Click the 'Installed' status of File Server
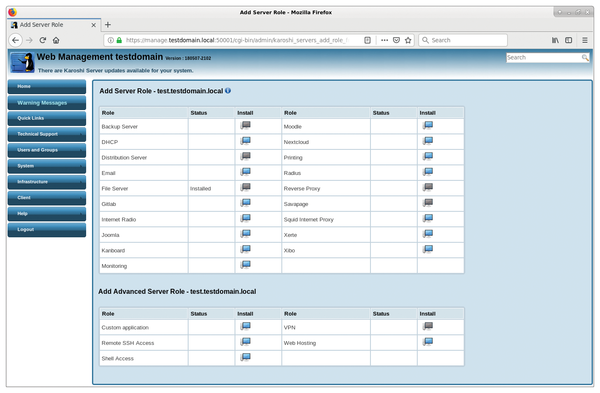 click(x=201, y=188)
